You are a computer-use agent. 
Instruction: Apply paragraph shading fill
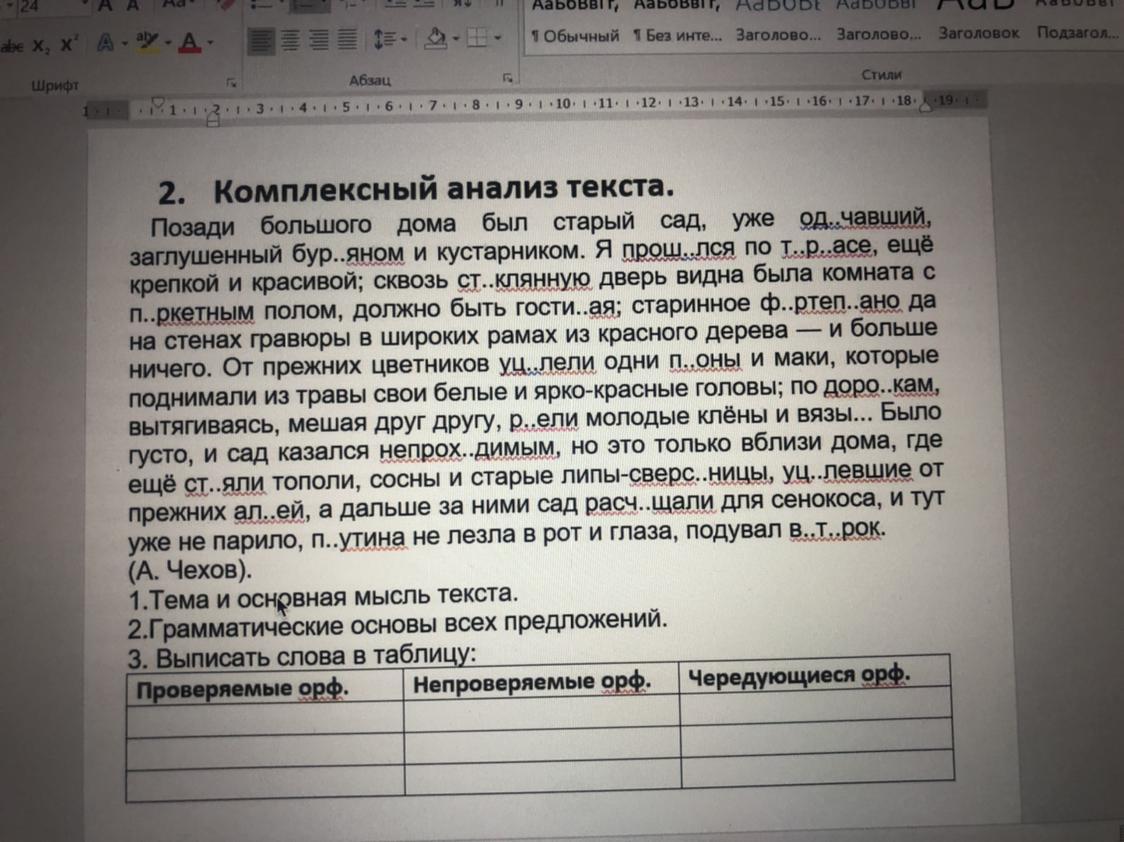click(x=434, y=37)
